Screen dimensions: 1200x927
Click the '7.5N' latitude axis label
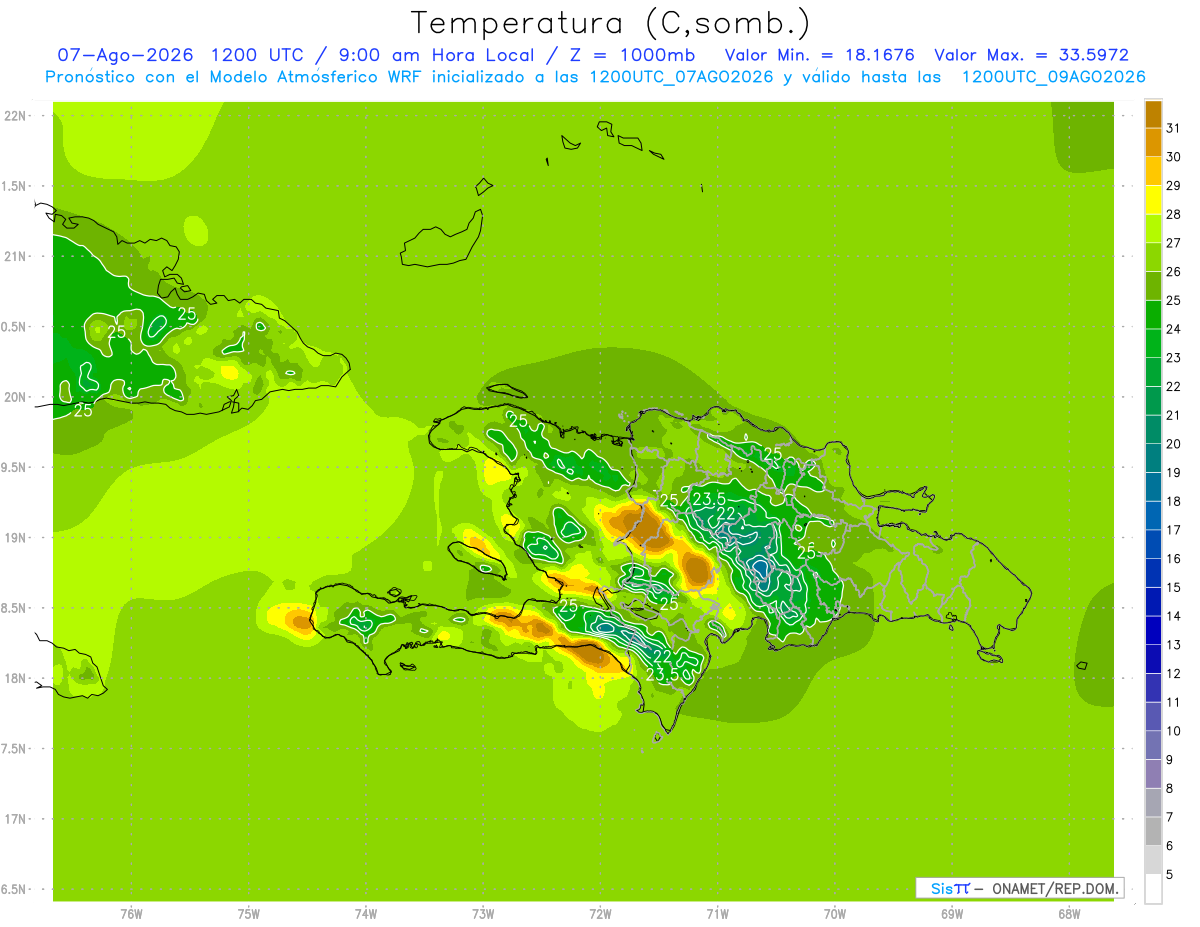point(15,749)
